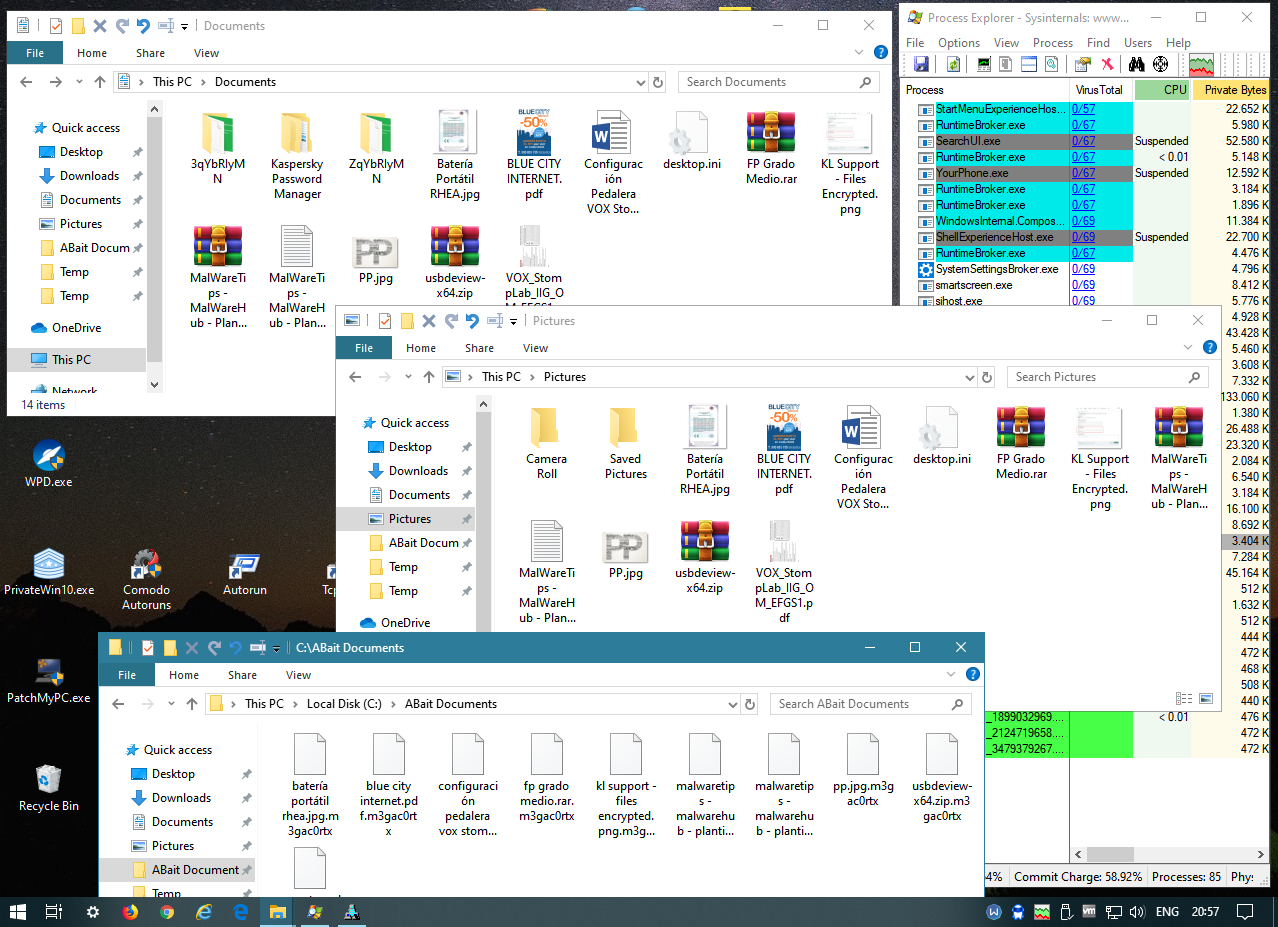This screenshot has height=927, width=1278.
Task: Click the Refresh Now icon in Process Explorer
Action: pos(953,64)
